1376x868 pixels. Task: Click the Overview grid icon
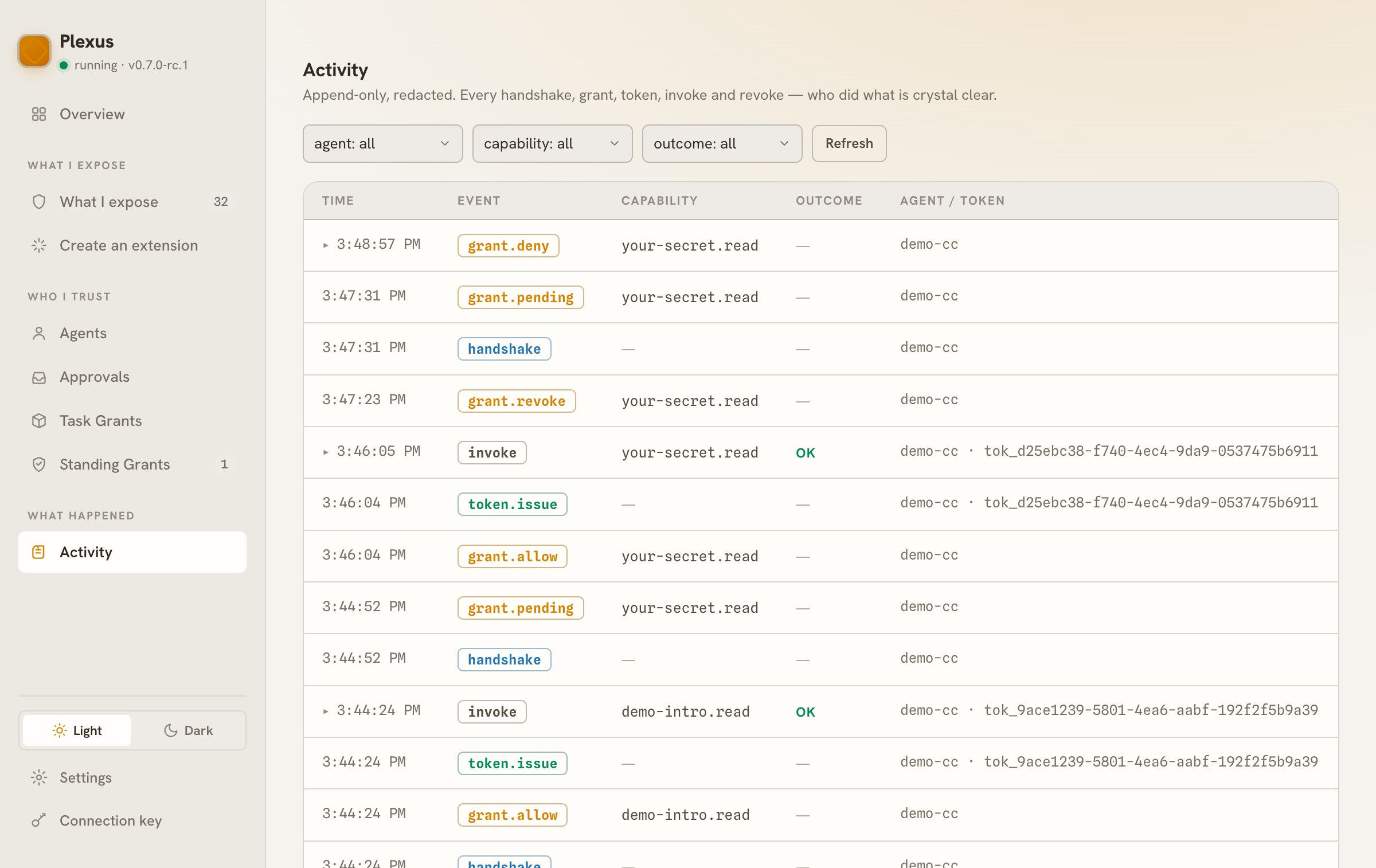pyautogui.click(x=39, y=114)
